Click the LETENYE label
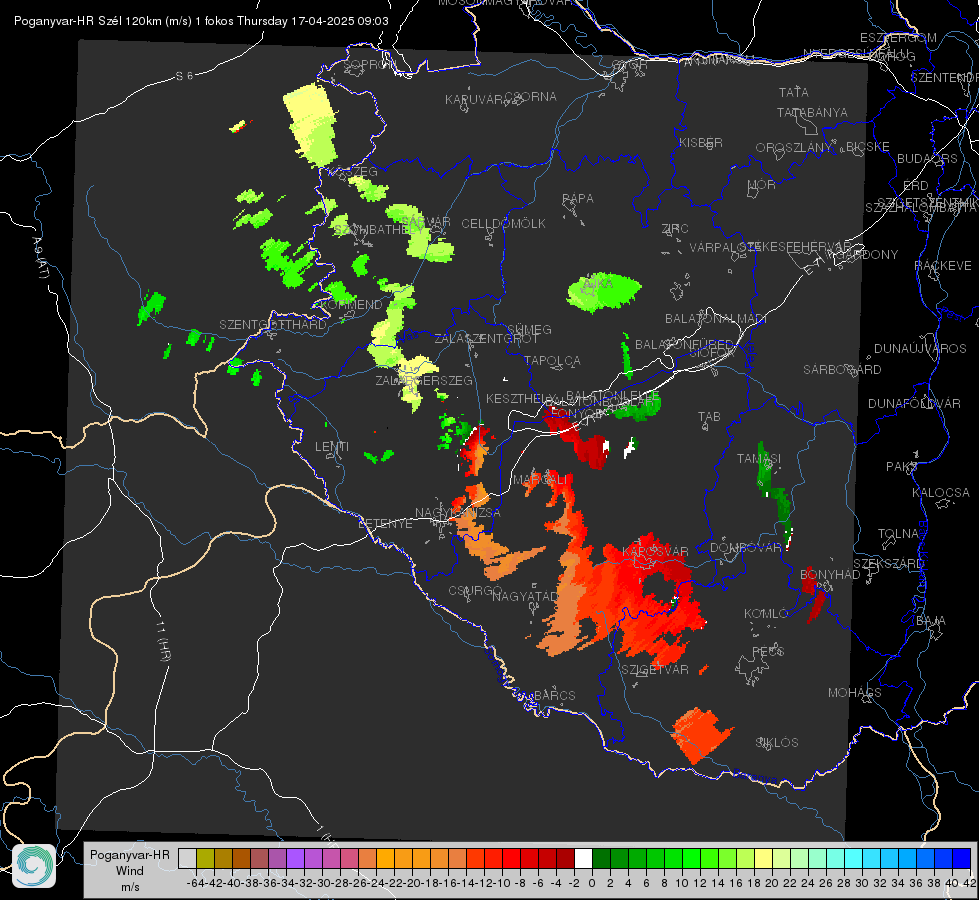 [385, 523]
